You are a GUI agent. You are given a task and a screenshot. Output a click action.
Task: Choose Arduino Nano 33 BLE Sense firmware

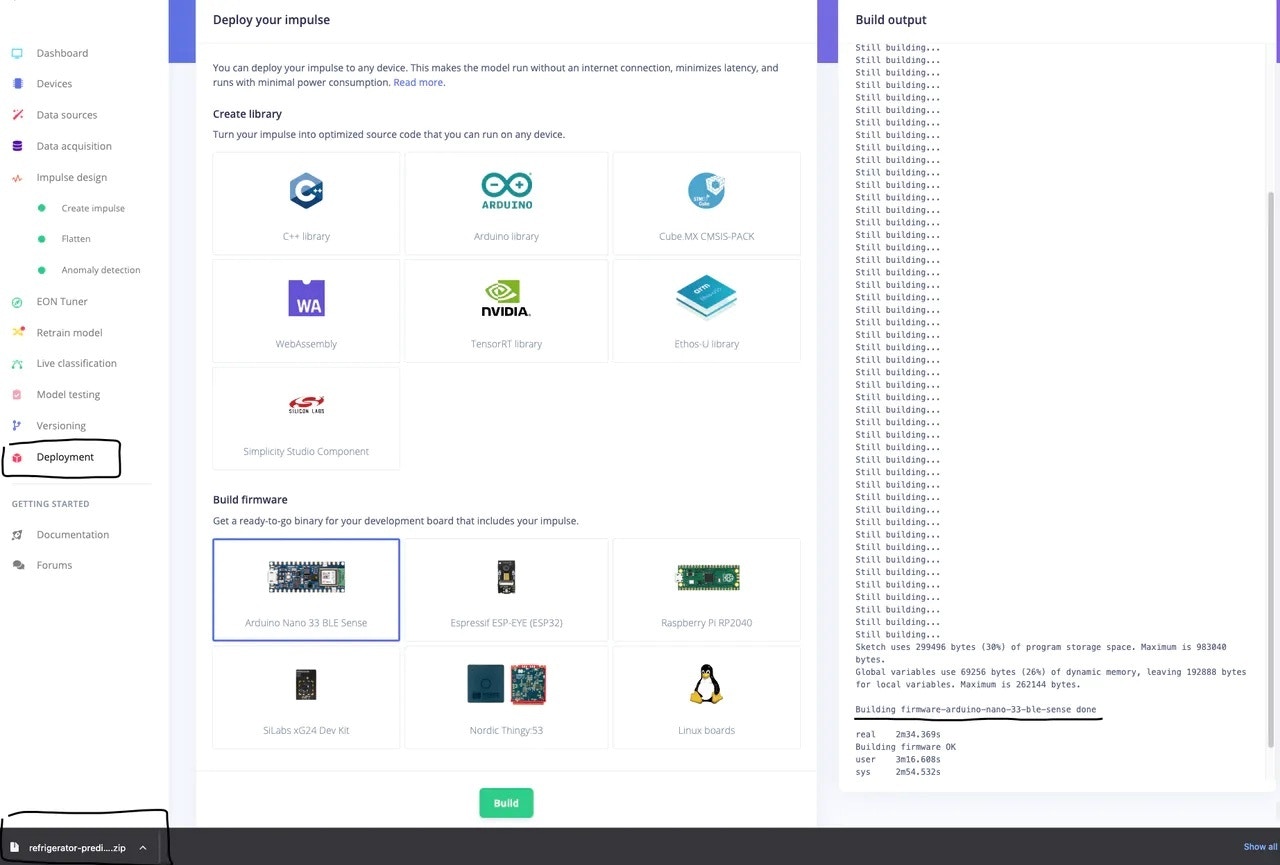tap(306, 590)
